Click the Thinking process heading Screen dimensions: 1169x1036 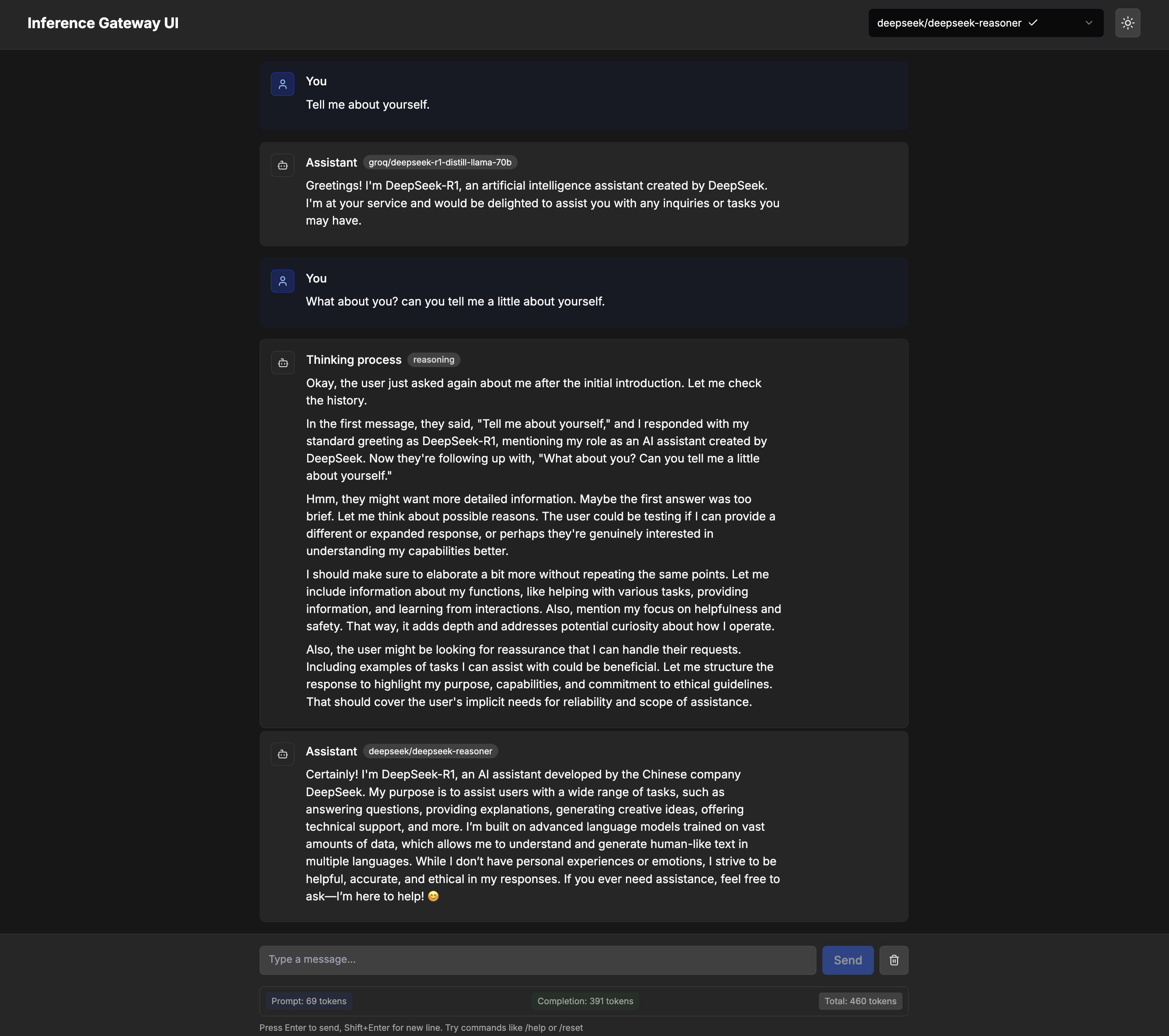(353, 360)
